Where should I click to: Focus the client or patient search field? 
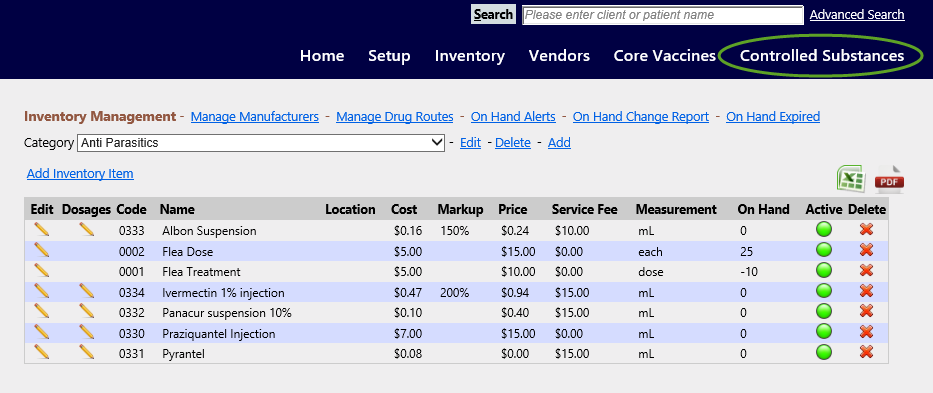[663, 15]
